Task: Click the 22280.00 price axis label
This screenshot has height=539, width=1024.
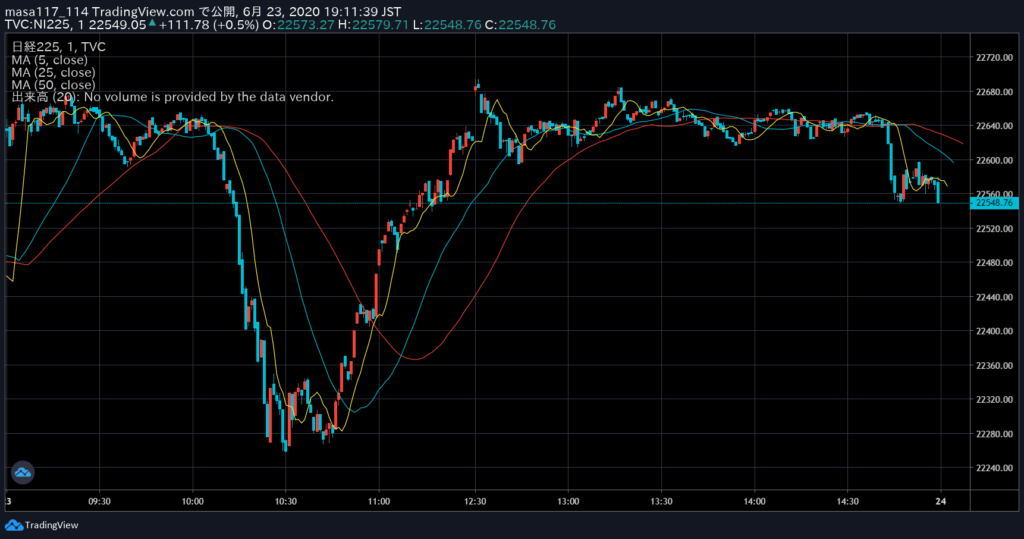Action: 994,434
